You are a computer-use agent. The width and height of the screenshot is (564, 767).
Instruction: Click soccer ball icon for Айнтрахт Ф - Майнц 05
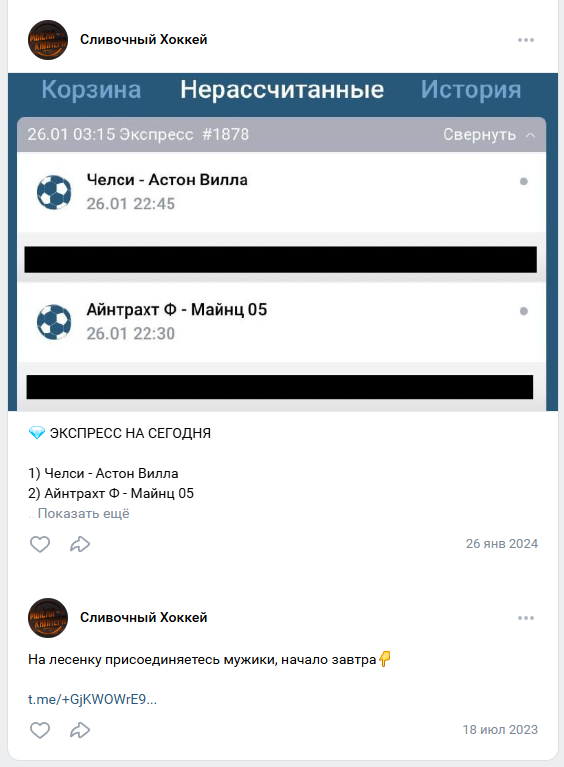(54, 322)
